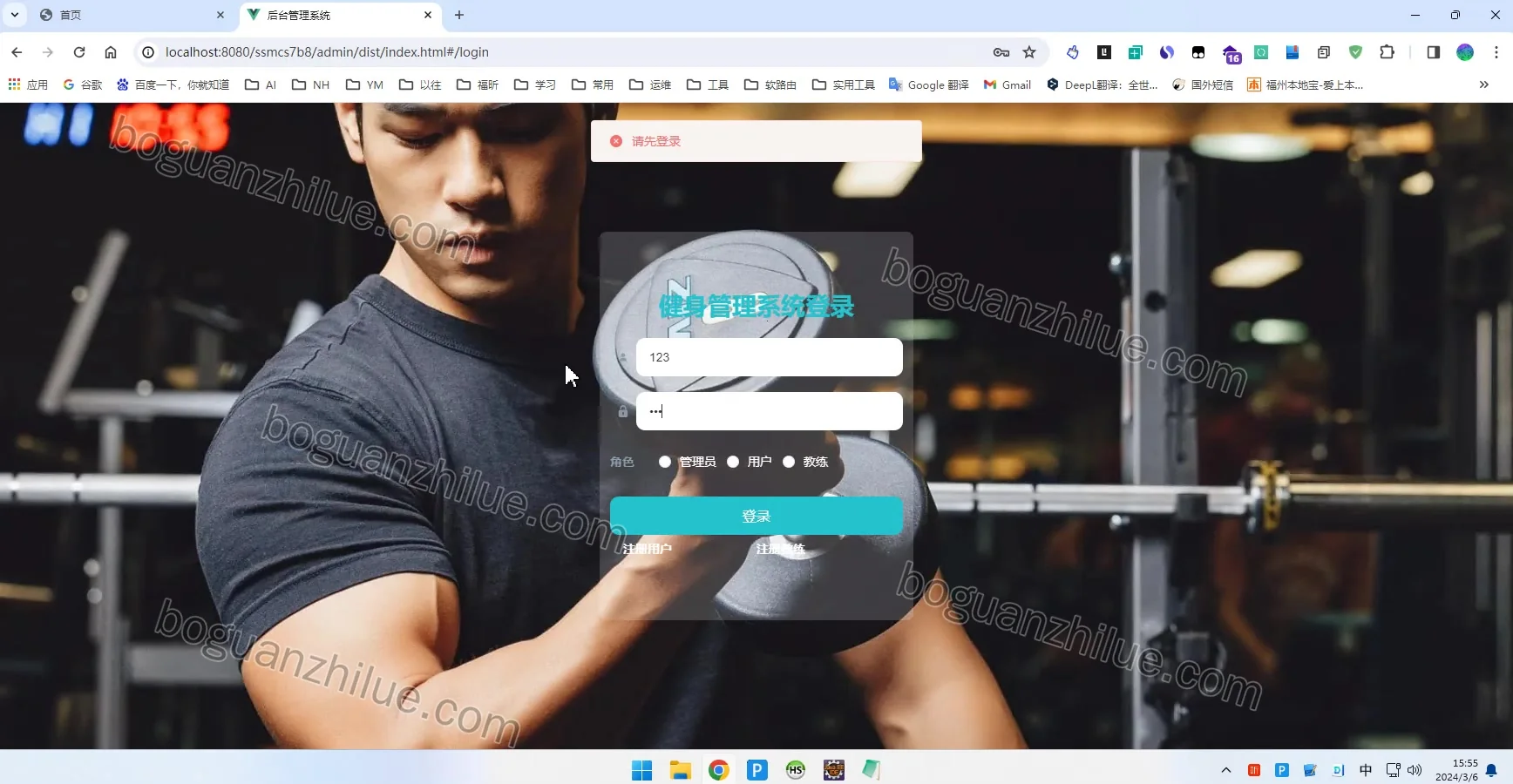Open the AI bookmarks folder

tap(261, 84)
